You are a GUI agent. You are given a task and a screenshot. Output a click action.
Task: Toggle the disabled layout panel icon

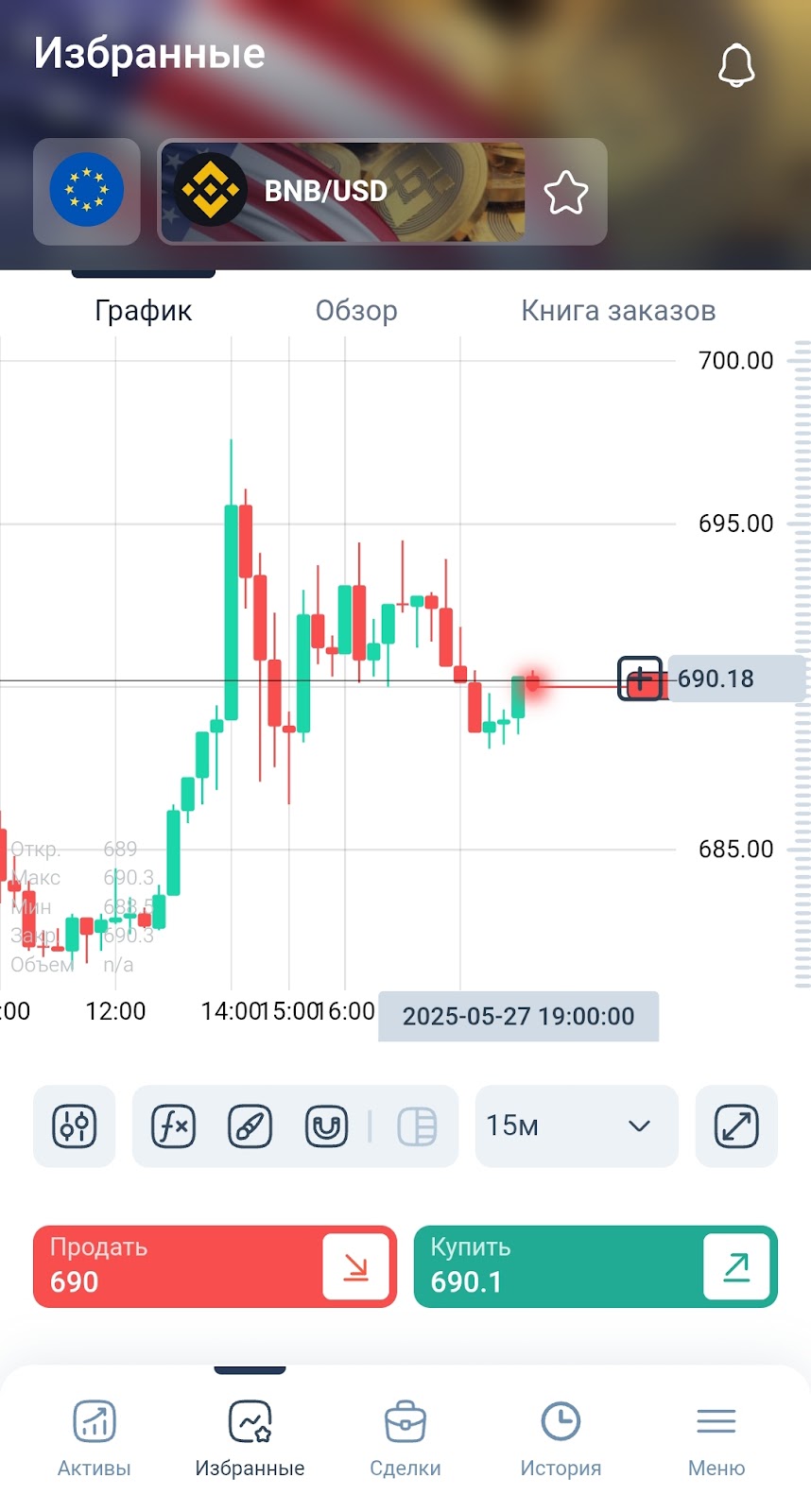click(x=417, y=1125)
